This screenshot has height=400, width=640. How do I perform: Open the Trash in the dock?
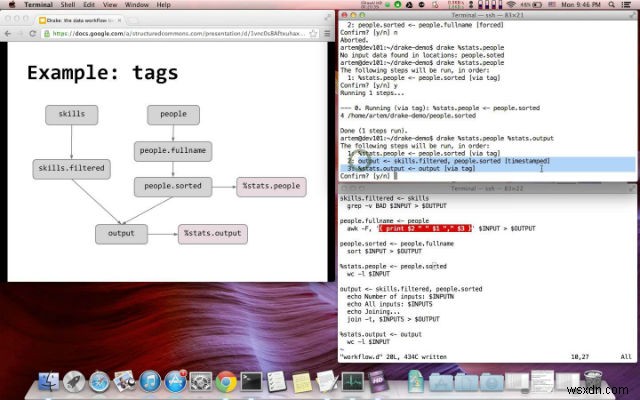[591, 382]
